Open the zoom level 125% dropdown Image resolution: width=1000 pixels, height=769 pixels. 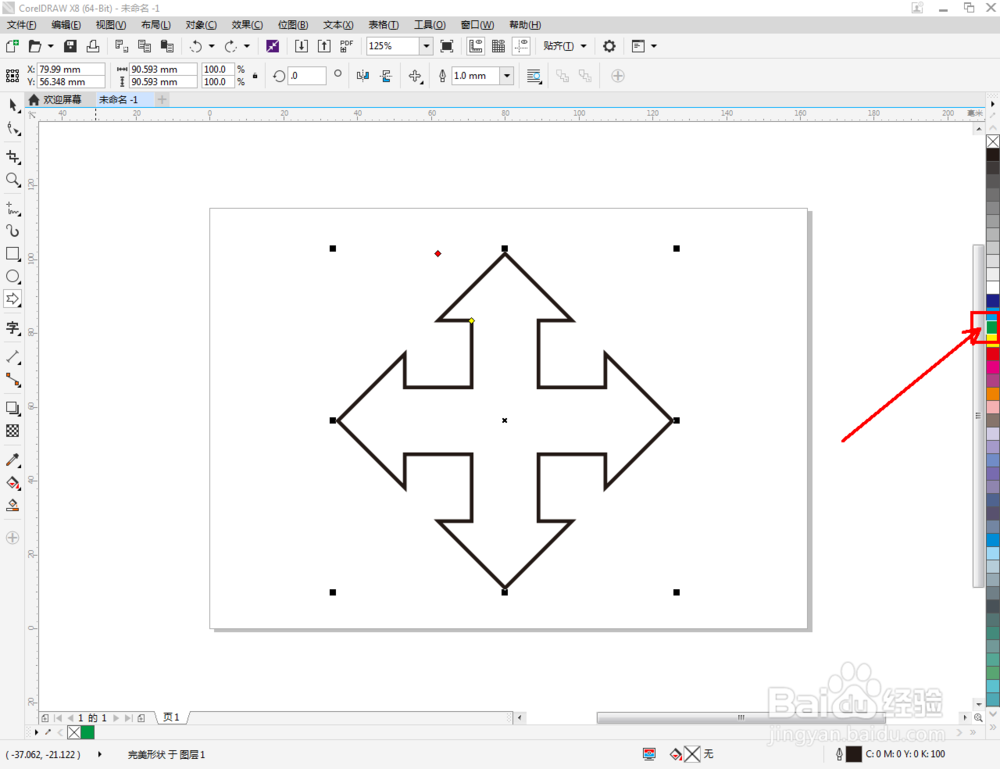(426, 46)
